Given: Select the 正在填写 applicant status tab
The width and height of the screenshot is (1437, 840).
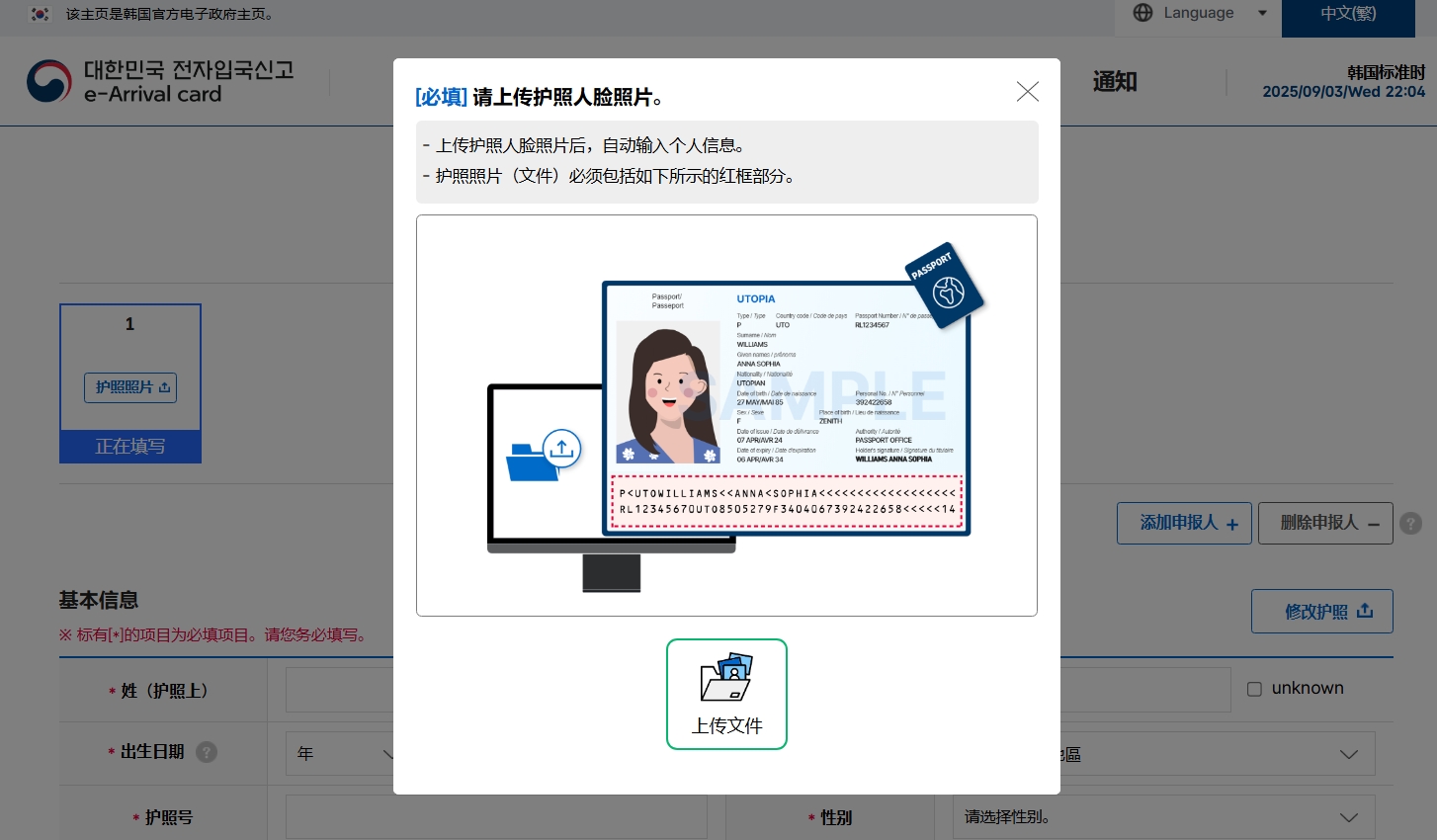Looking at the screenshot, I should pos(130,447).
